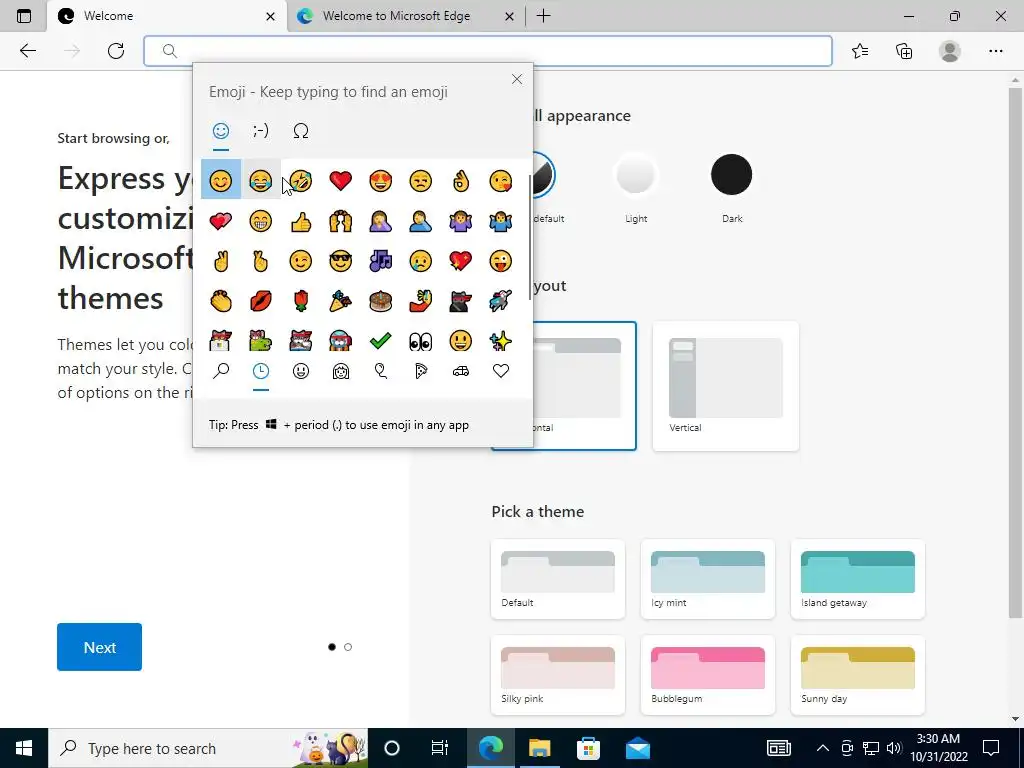Pick the face with tears of joy emoji
The width and height of the screenshot is (1024, 768).
point(261,180)
